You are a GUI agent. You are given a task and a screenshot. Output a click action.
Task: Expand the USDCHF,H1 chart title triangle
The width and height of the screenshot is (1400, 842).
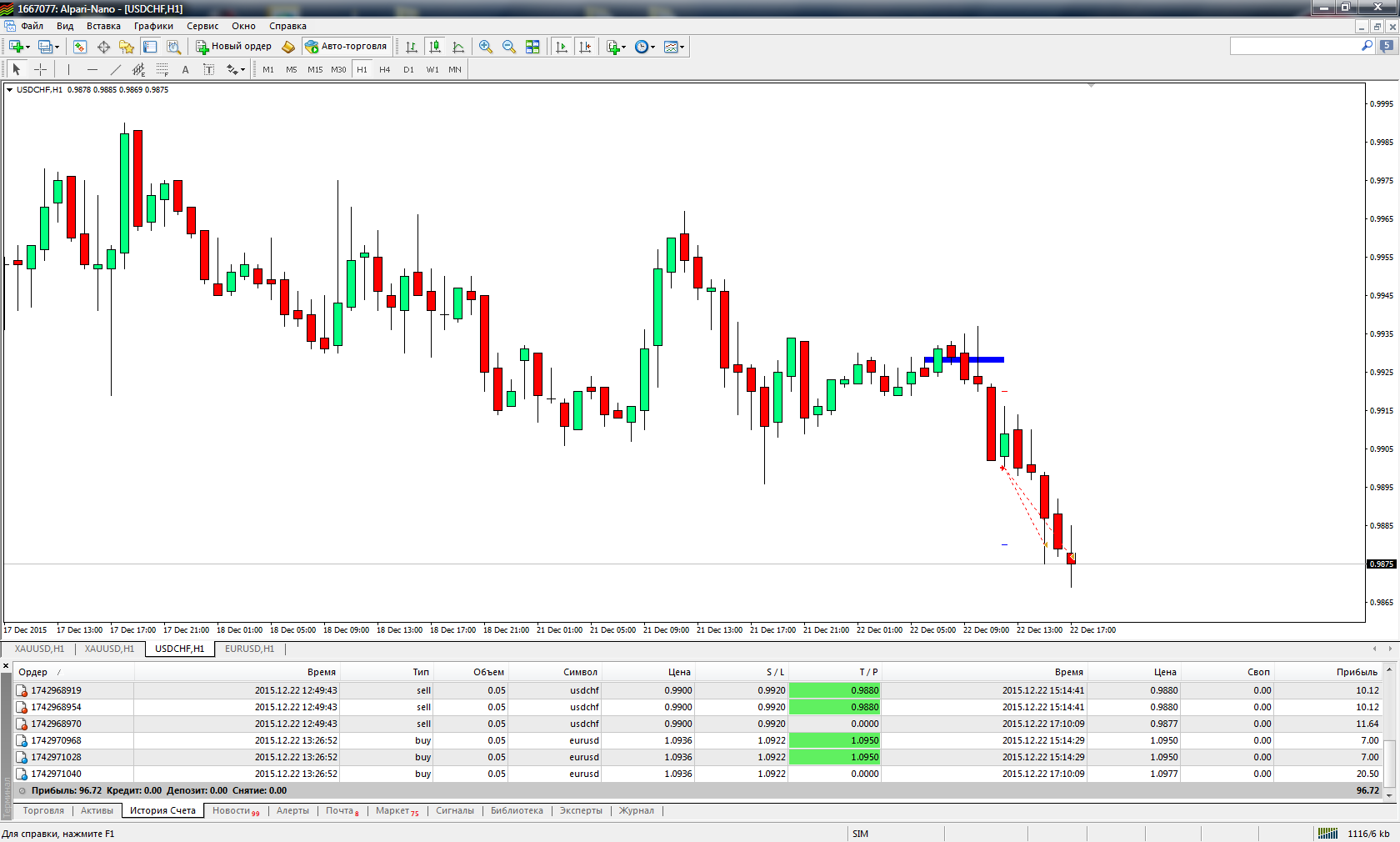point(9,90)
